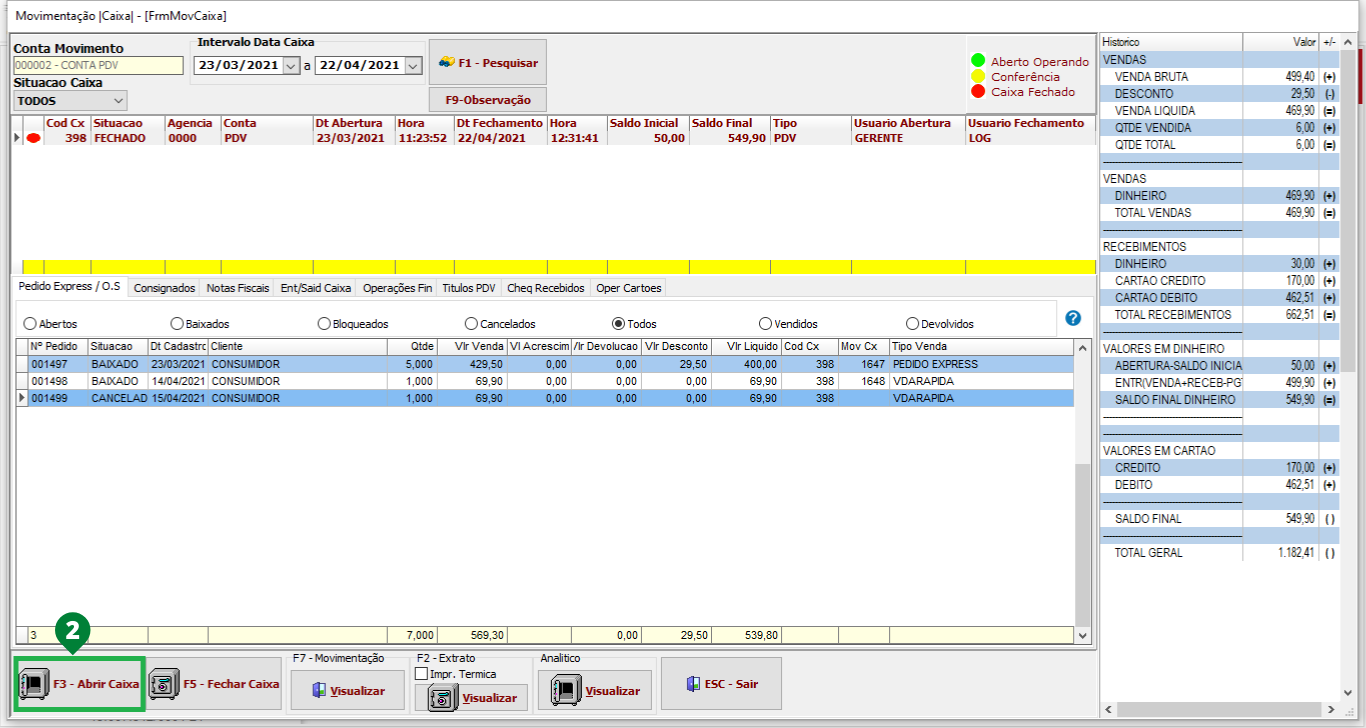Image resolution: width=1366 pixels, height=728 pixels.
Task: Click the Historico column header
Action: [1171, 42]
